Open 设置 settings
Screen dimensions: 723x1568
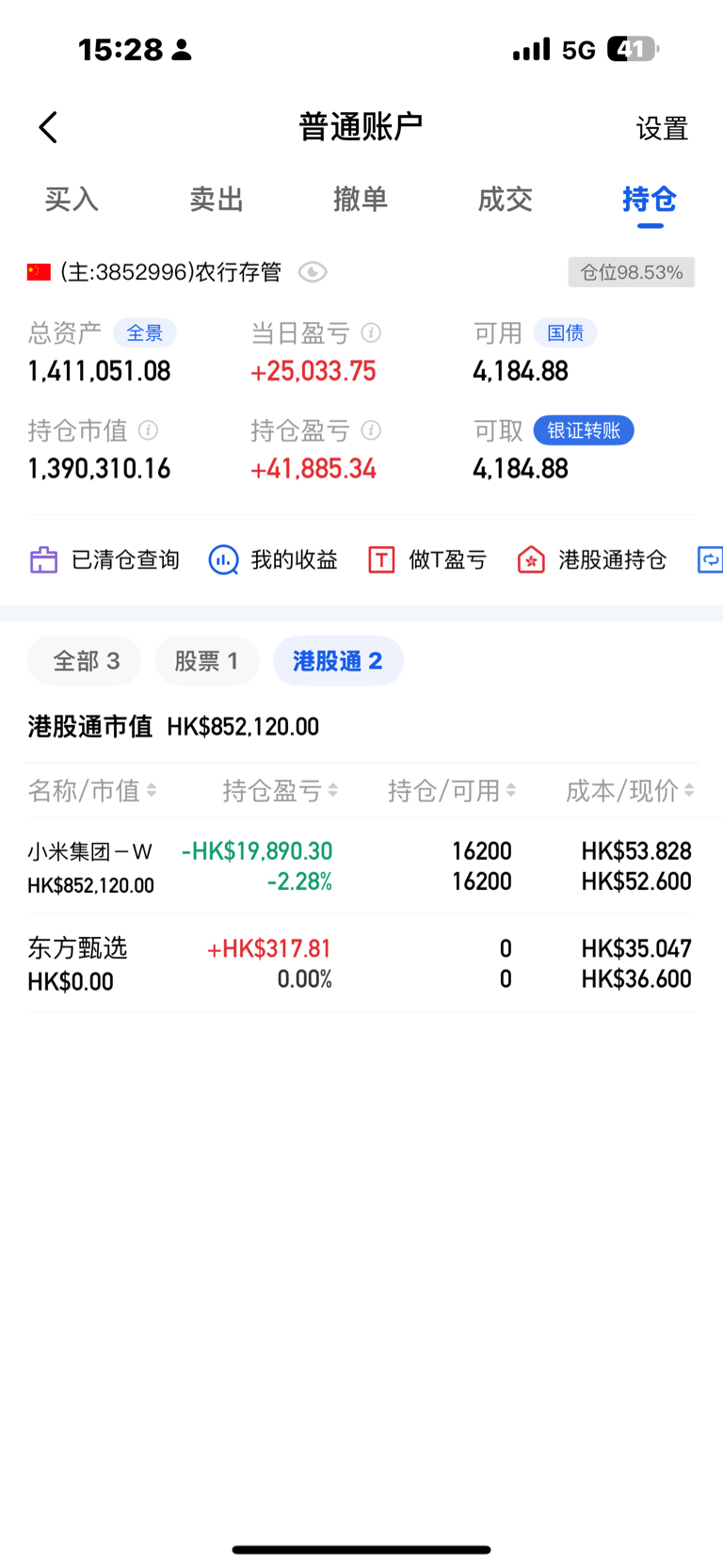[x=662, y=128]
